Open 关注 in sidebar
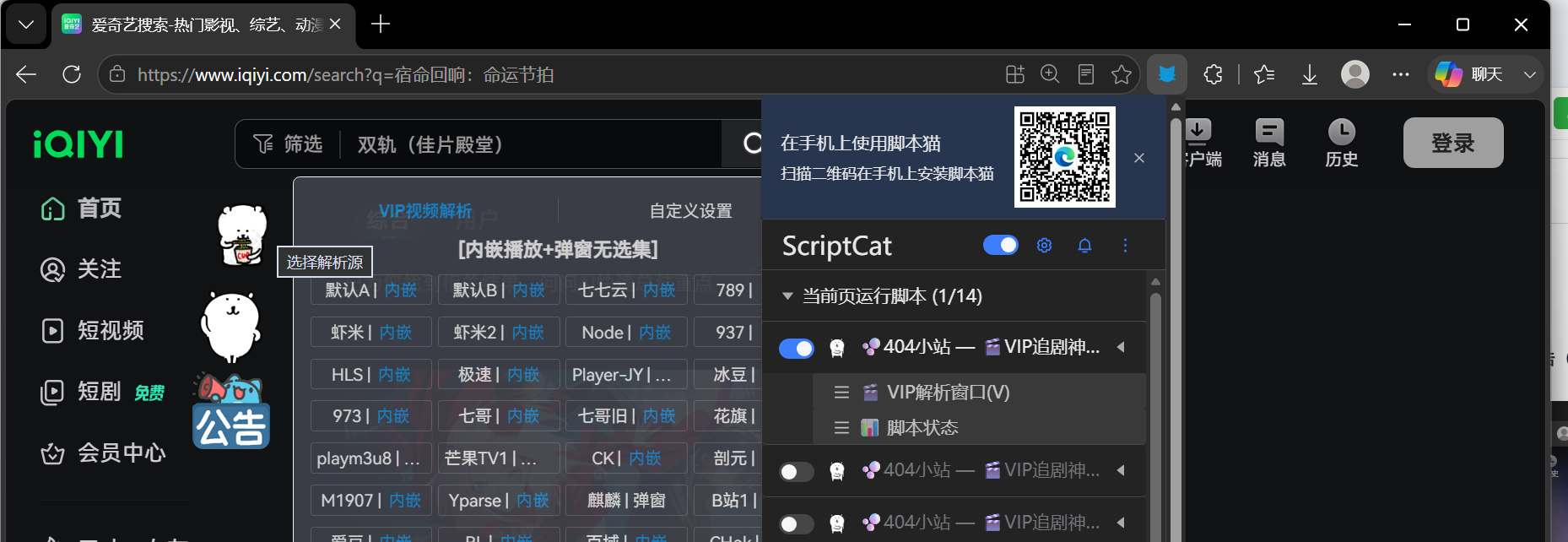Viewport: 1568px width, 542px height. pos(81,269)
